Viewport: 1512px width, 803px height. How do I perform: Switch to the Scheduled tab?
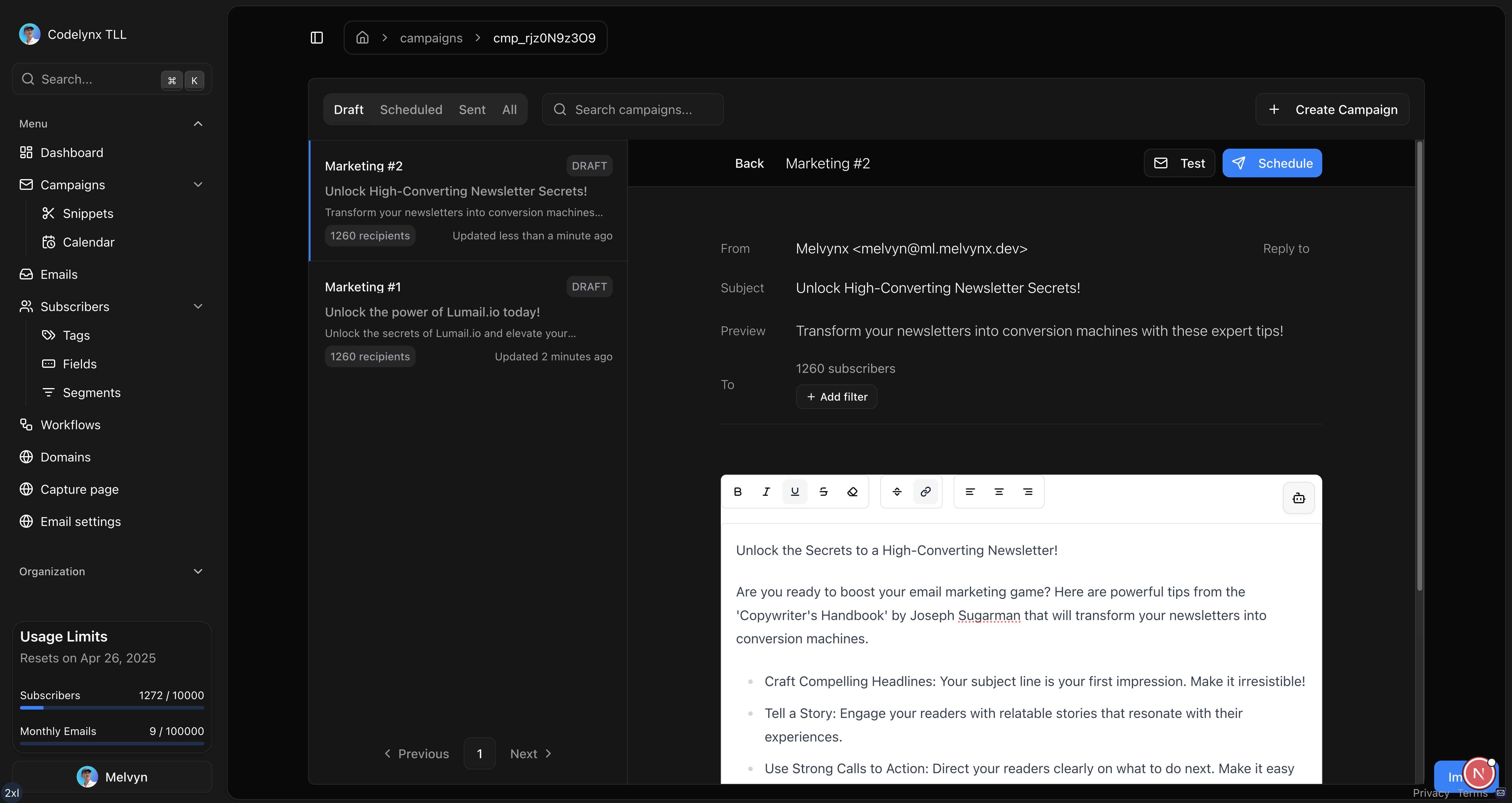click(411, 109)
